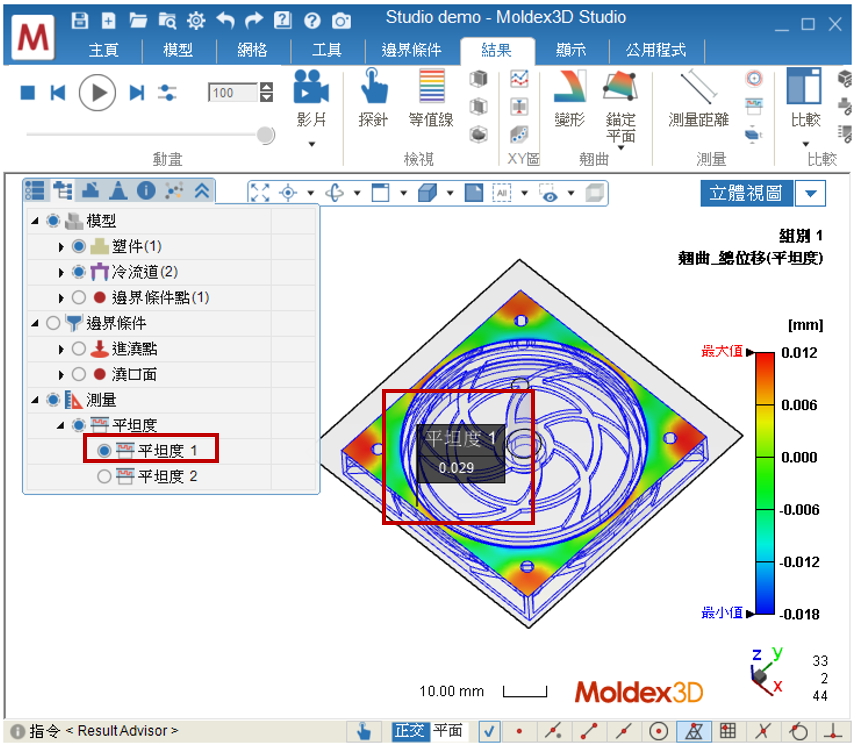Open the 網格 ribbon tab

[x=252, y=51]
